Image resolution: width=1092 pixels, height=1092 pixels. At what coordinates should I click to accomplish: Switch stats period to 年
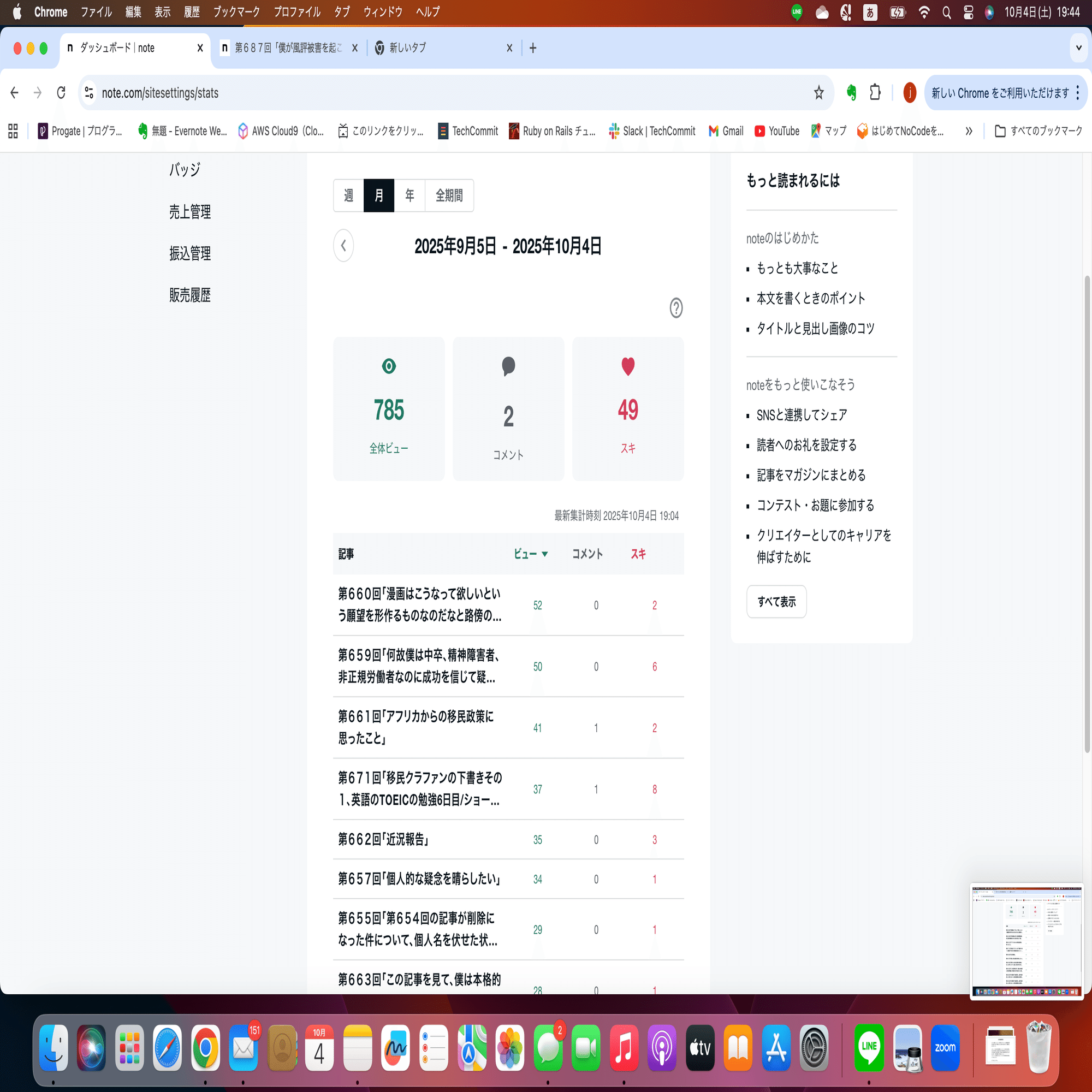[x=409, y=195]
